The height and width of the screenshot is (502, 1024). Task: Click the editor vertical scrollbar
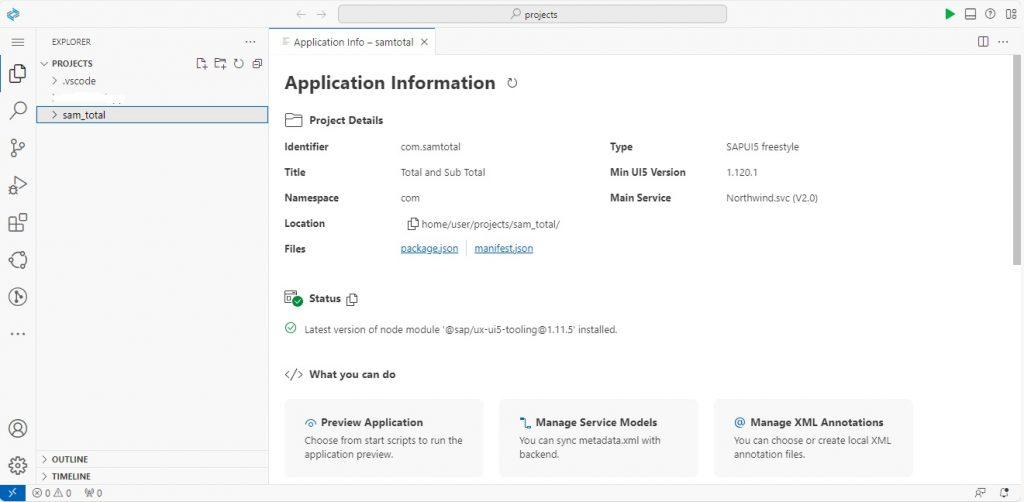[x=1017, y=161]
